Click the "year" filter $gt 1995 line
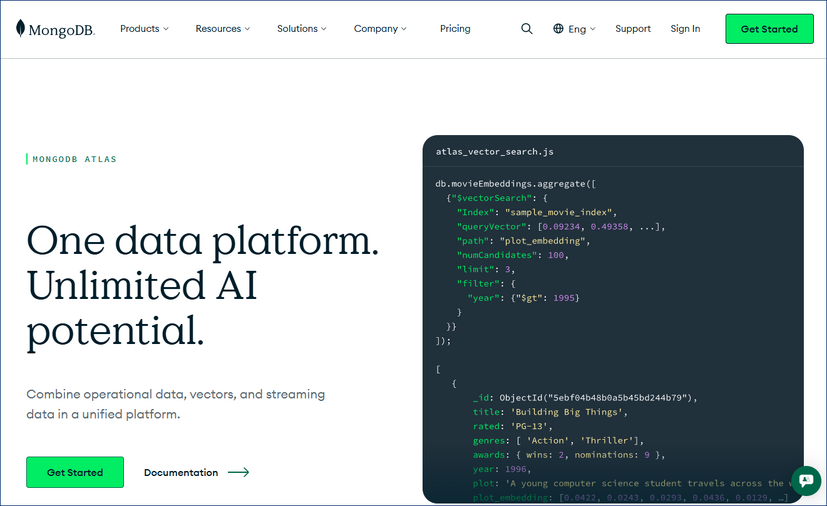 coord(523,298)
